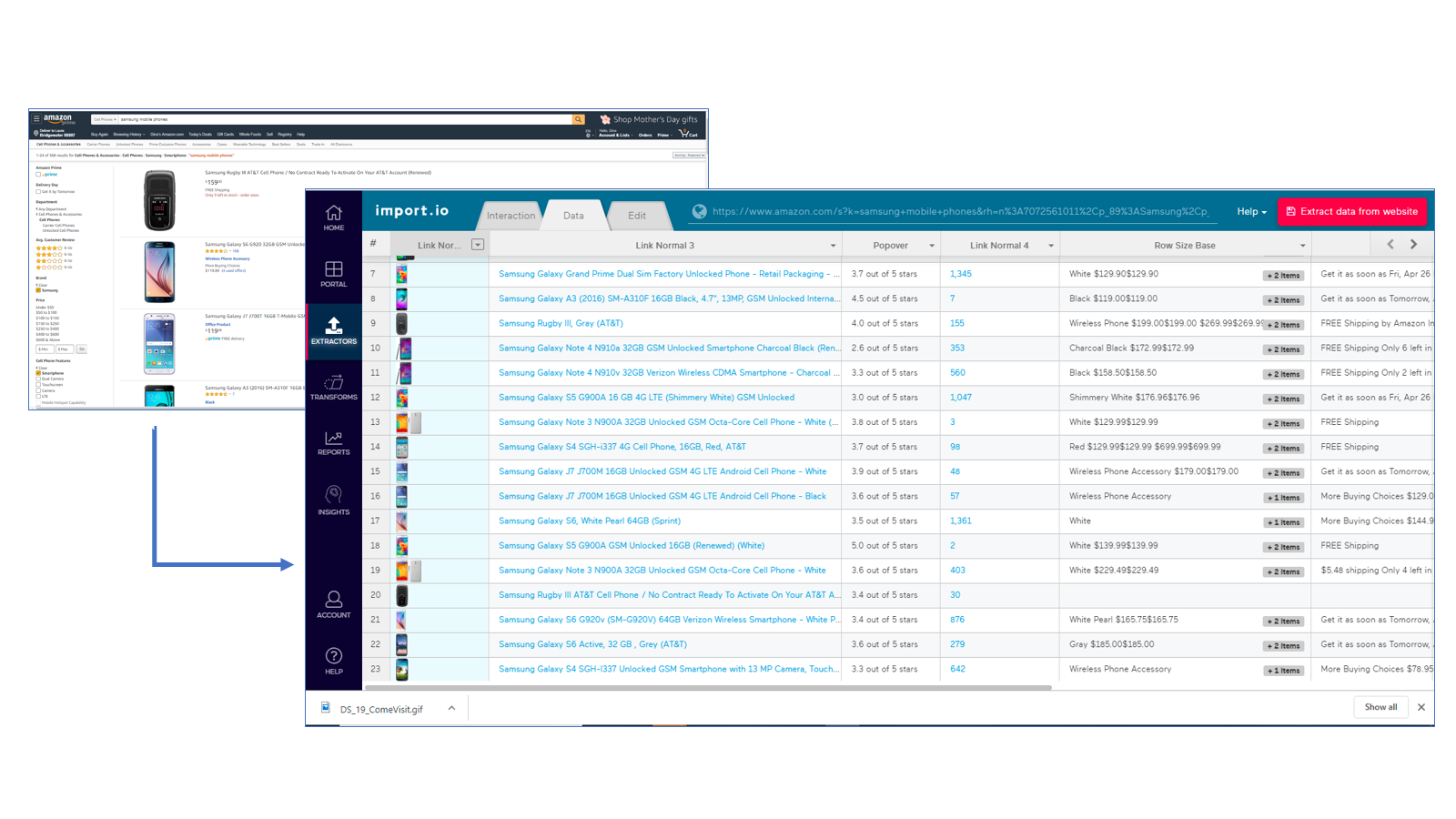Switch to the Edit tab
Screen dimensions: 1456x819
(637, 216)
